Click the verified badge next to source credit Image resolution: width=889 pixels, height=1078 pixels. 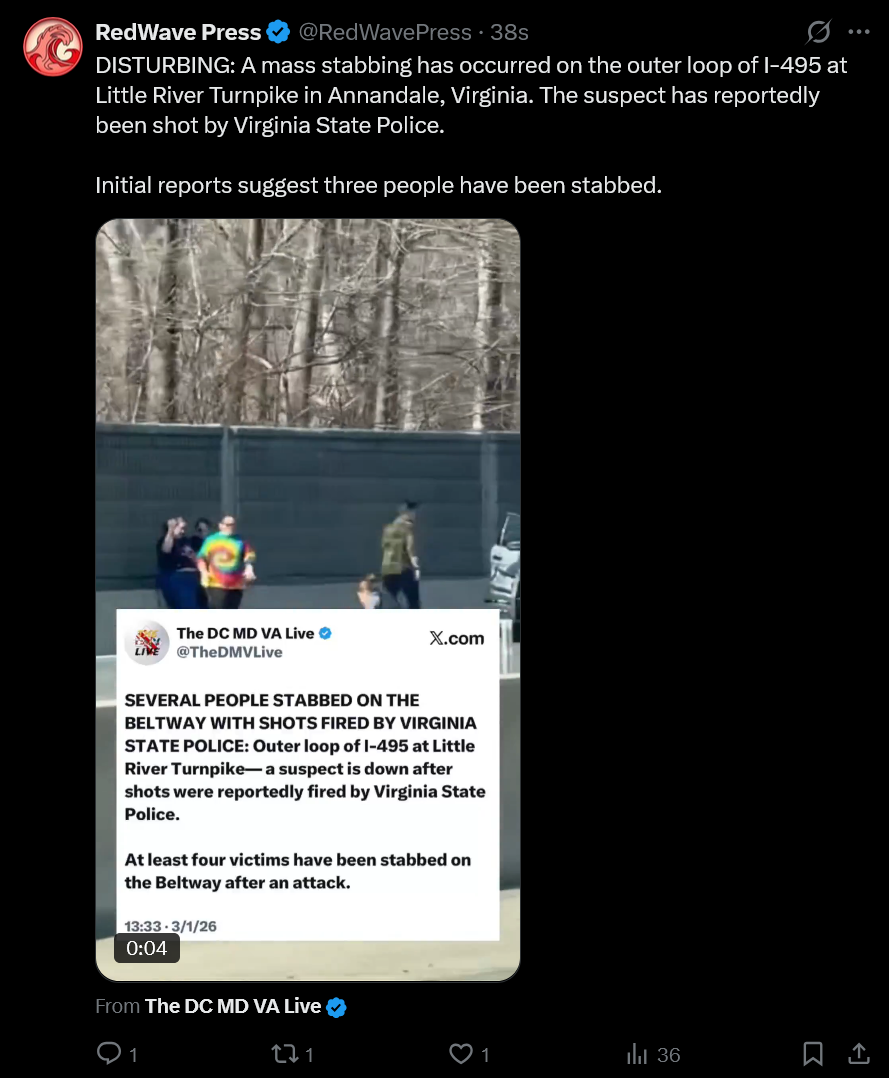point(336,1007)
